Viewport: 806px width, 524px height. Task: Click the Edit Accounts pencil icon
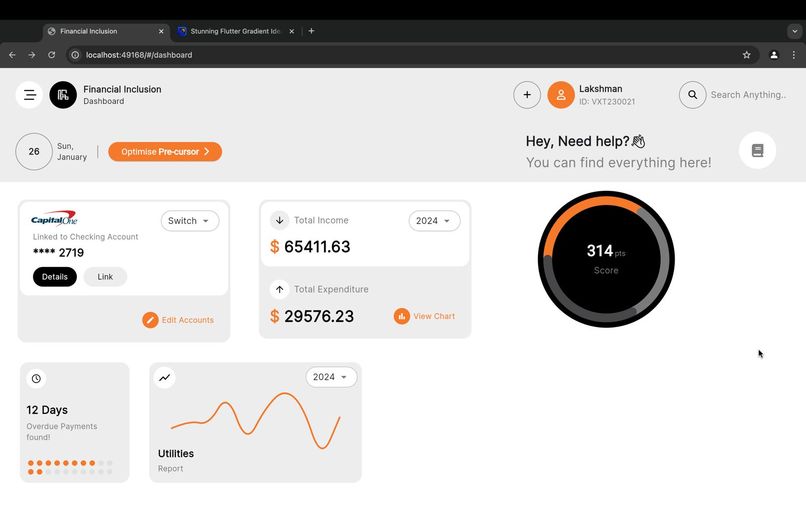click(150, 320)
